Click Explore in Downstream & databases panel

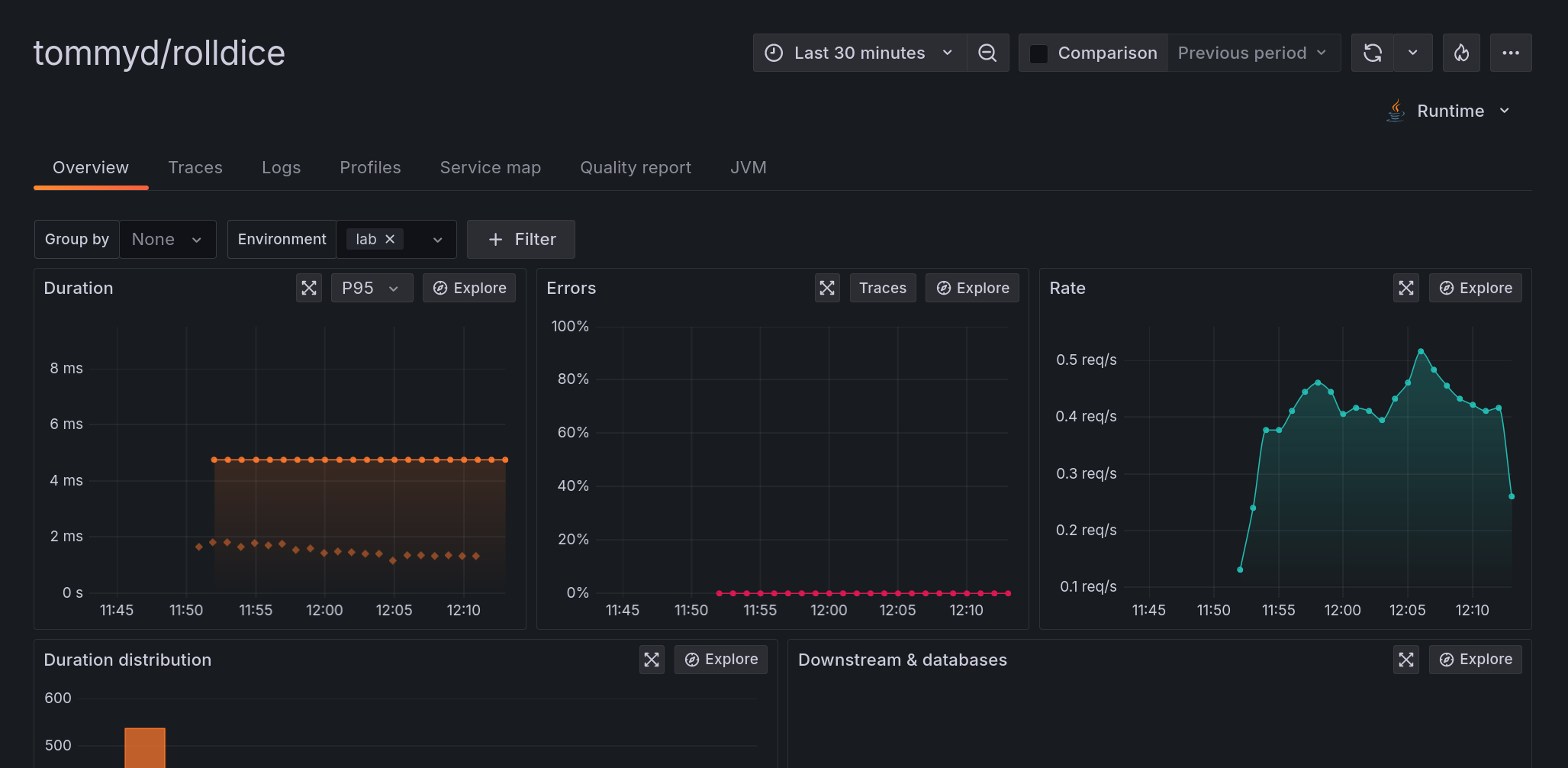(1475, 660)
